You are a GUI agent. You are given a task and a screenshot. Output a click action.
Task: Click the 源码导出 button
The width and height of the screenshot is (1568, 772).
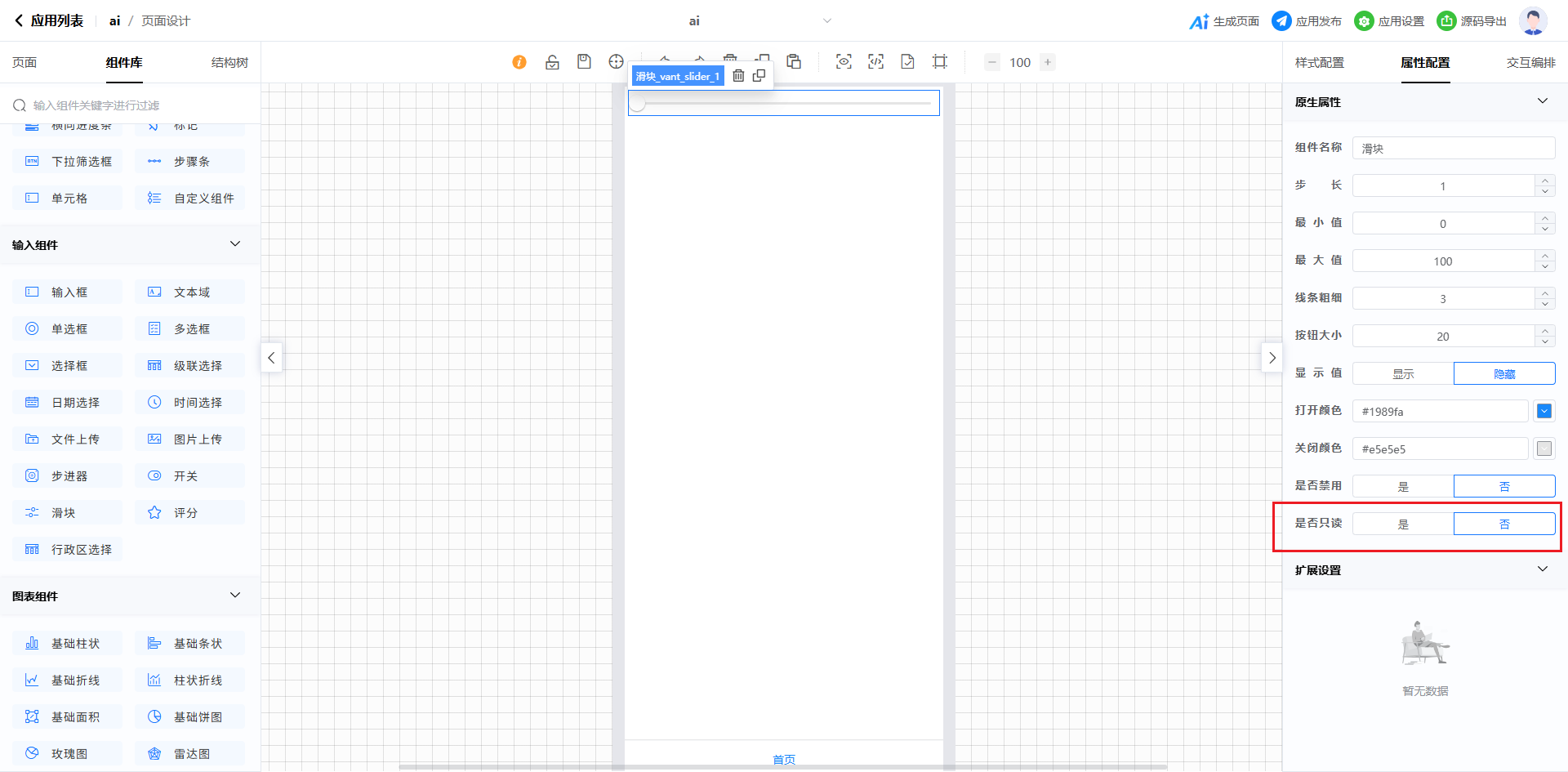point(1472,21)
